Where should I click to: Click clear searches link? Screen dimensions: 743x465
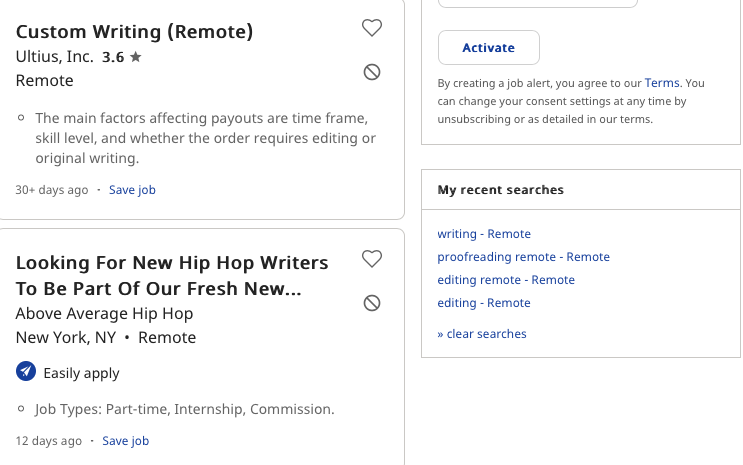click(x=482, y=334)
